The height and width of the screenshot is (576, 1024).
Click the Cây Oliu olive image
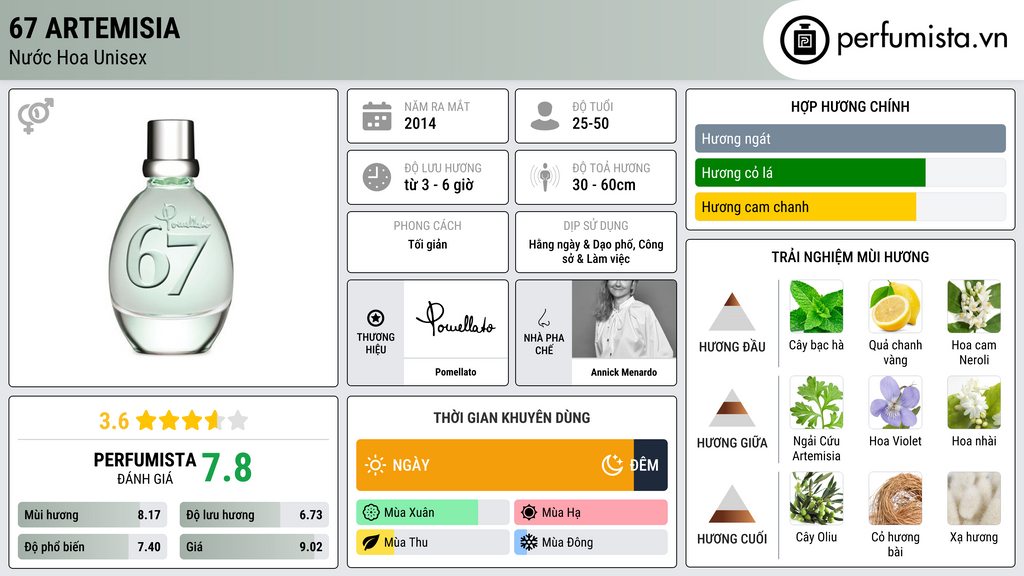pyautogui.click(x=816, y=498)
